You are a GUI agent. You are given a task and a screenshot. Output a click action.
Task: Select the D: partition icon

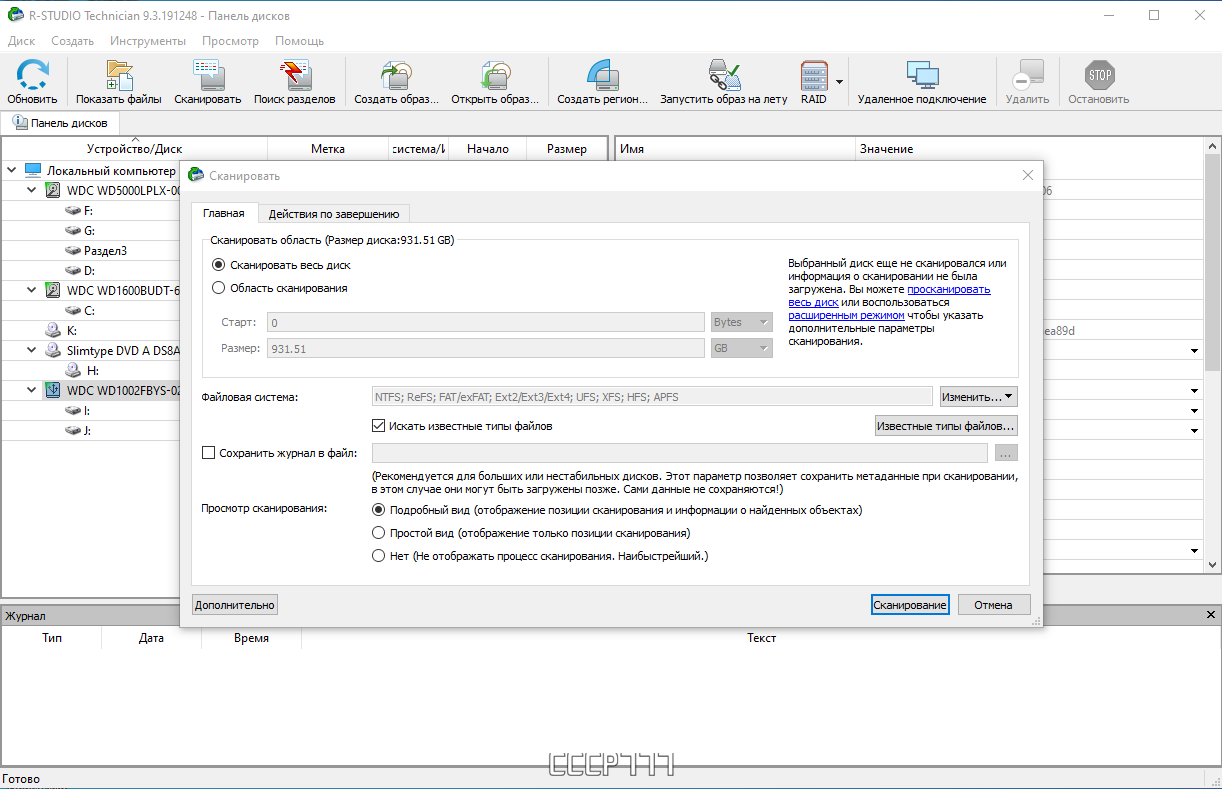73,270
